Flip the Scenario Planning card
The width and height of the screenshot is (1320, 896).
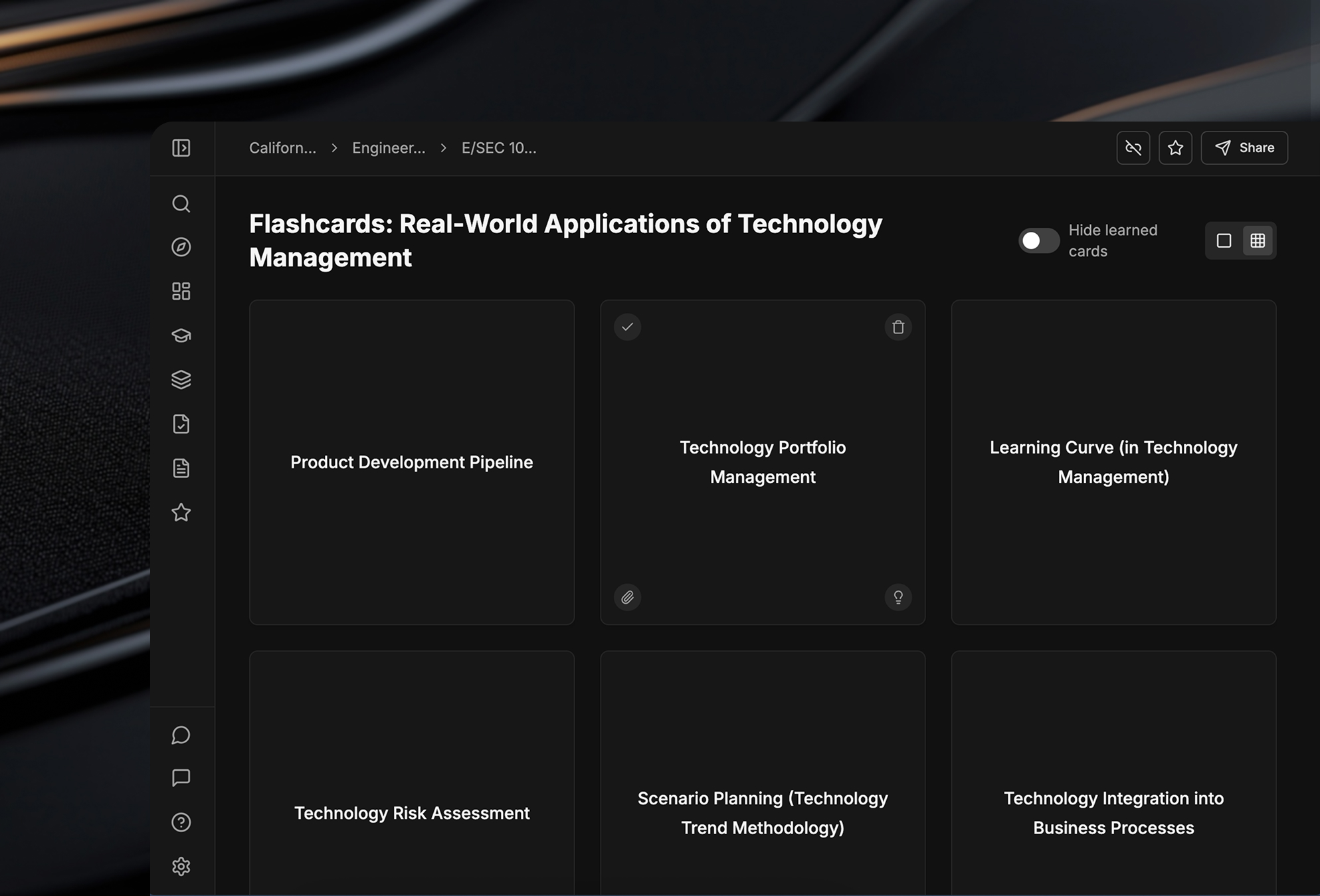click(763, 774)
